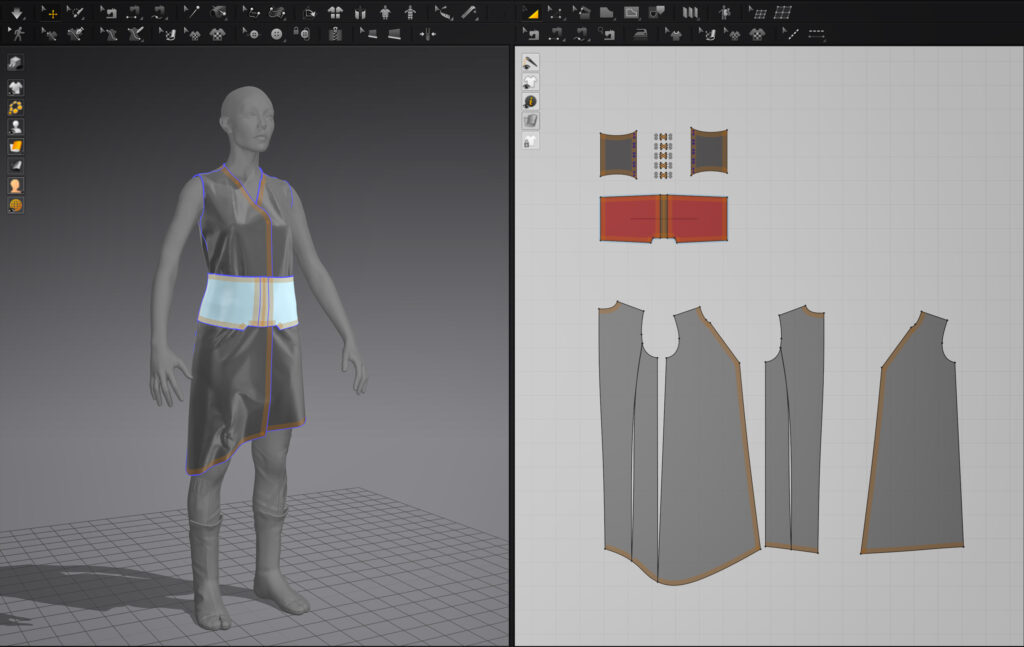The width and height of the screenshot is (1024, 647).
Task: Toggle garment display shirt icon in 3D sidebar
Action: click(16, 88)
